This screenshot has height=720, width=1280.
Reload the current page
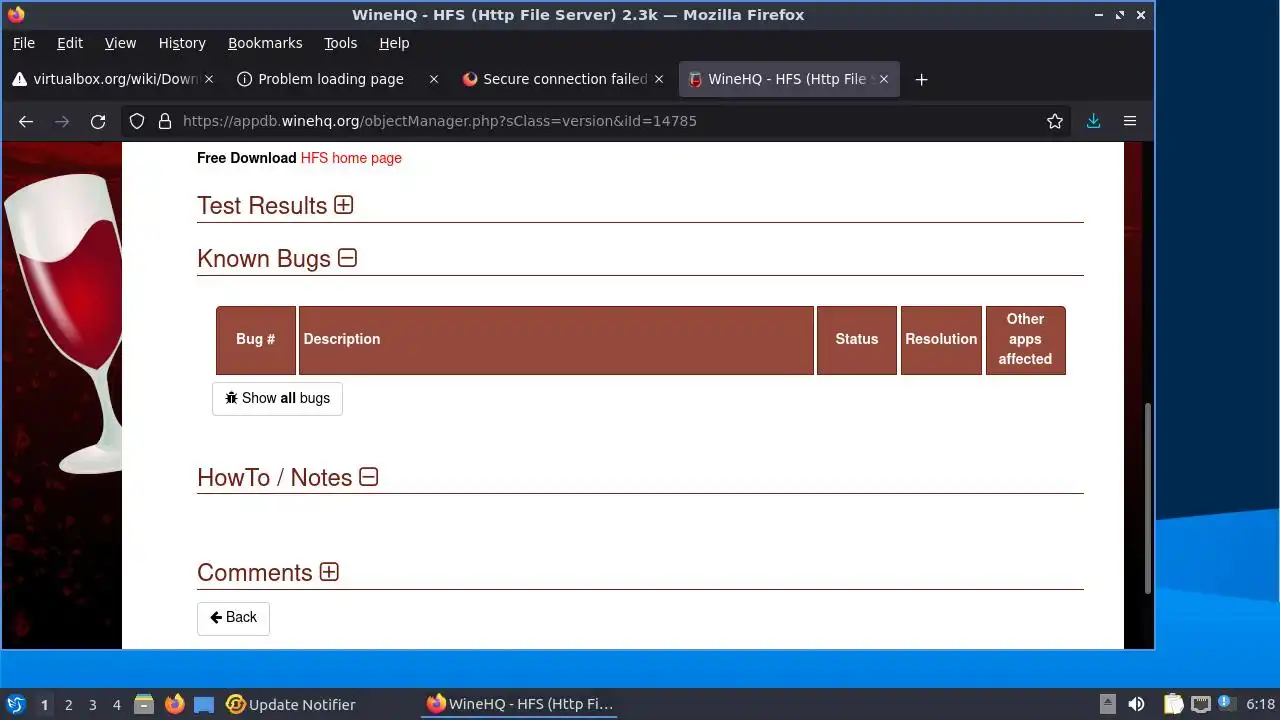[x=98, y=121]
